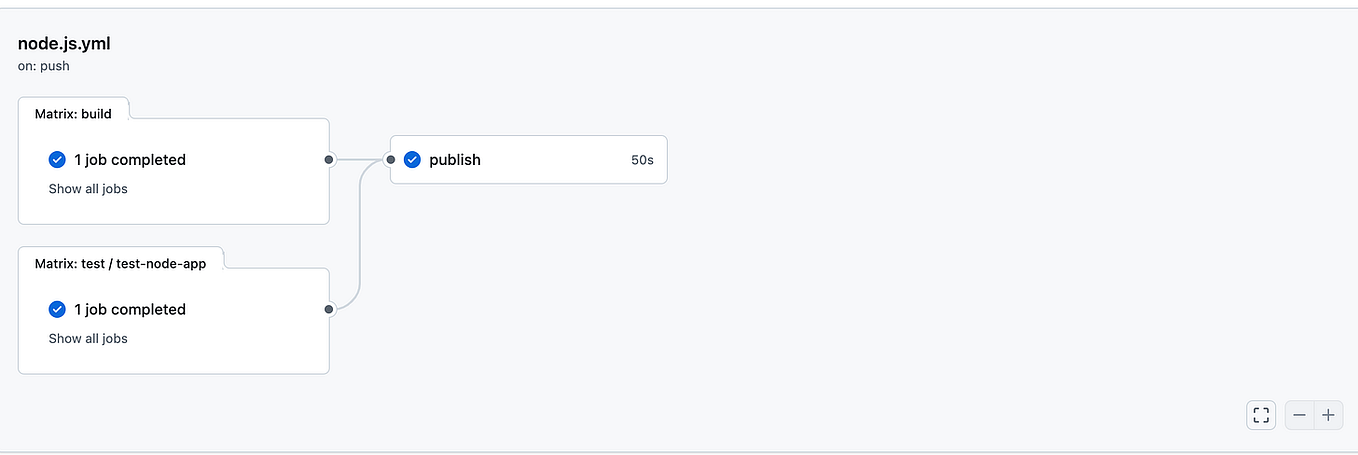This screenshot has height=455, width=1358.
Task: Open the publish job
Action: (455, 160)
